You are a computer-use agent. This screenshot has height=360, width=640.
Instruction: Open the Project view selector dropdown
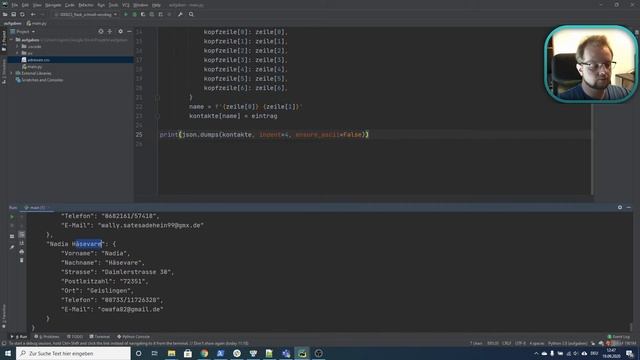pos(23,31)
